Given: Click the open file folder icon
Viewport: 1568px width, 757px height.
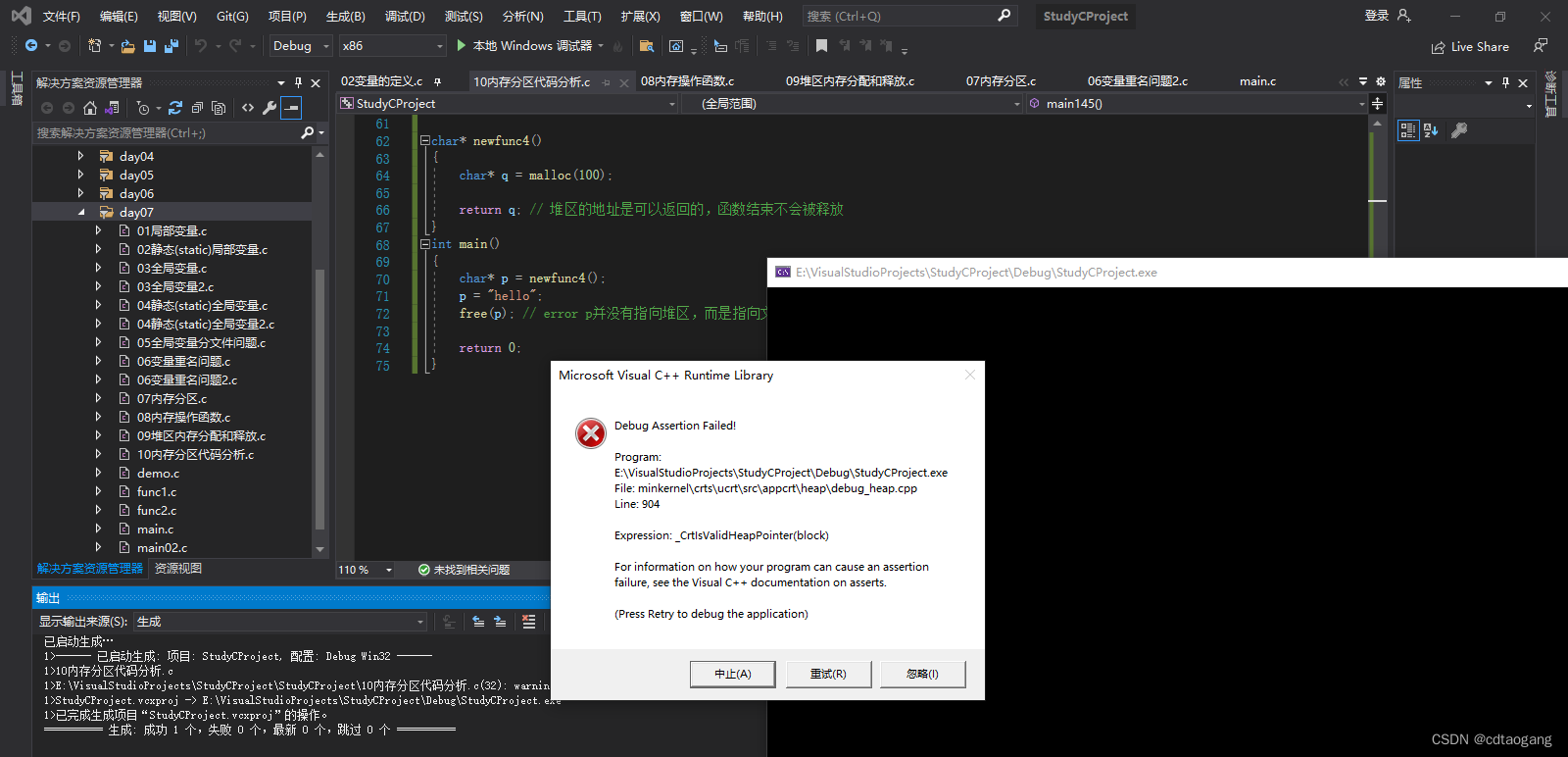Looking at the screenshot, I should (x=128, y=46).
